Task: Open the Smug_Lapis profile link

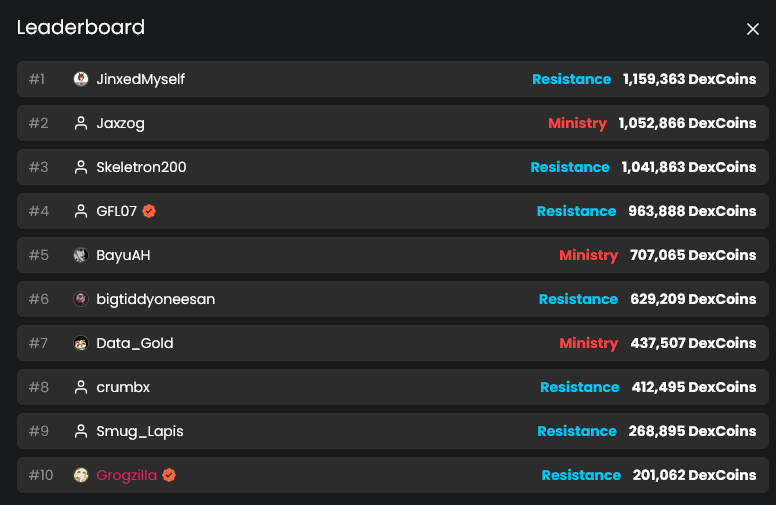Action: pyautogui.click(x=140, y=431)
